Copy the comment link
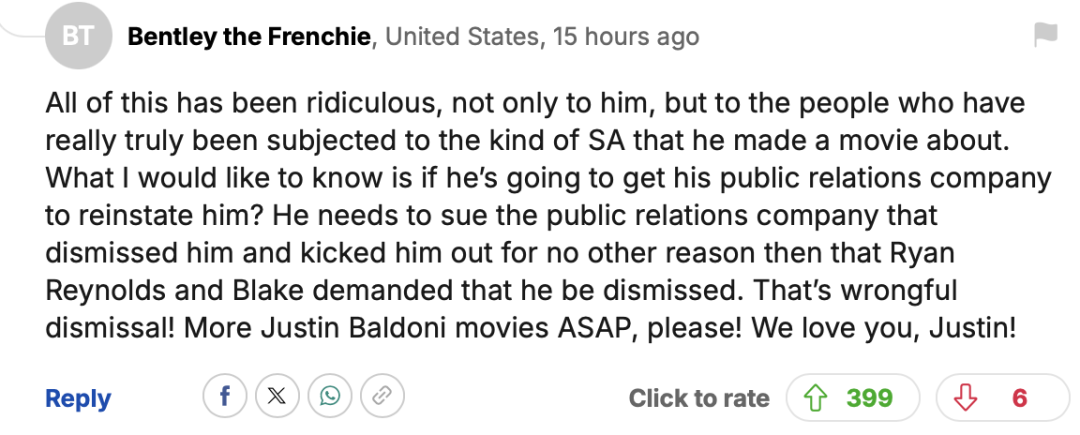 click(x=381, y=397)
